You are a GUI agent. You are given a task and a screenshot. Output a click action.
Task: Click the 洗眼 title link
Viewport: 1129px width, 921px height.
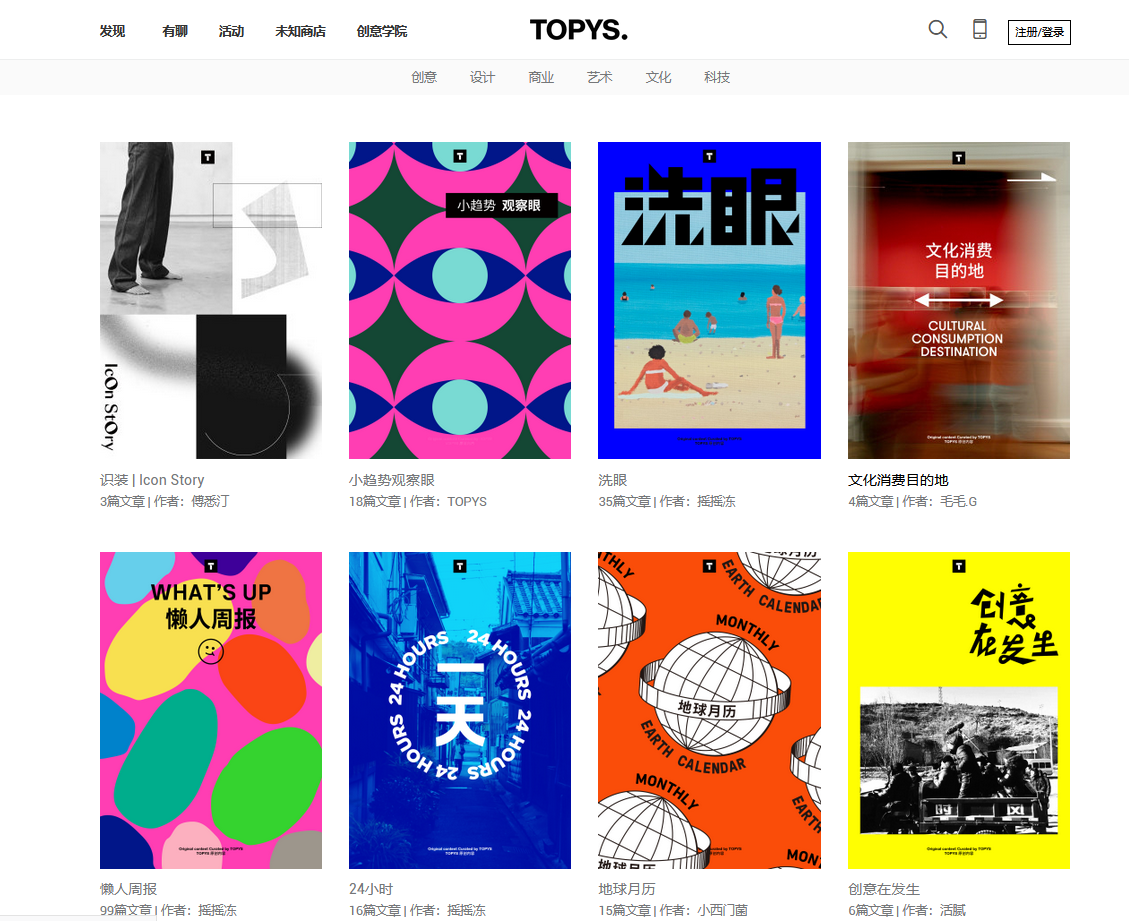(x=613, y=480)
